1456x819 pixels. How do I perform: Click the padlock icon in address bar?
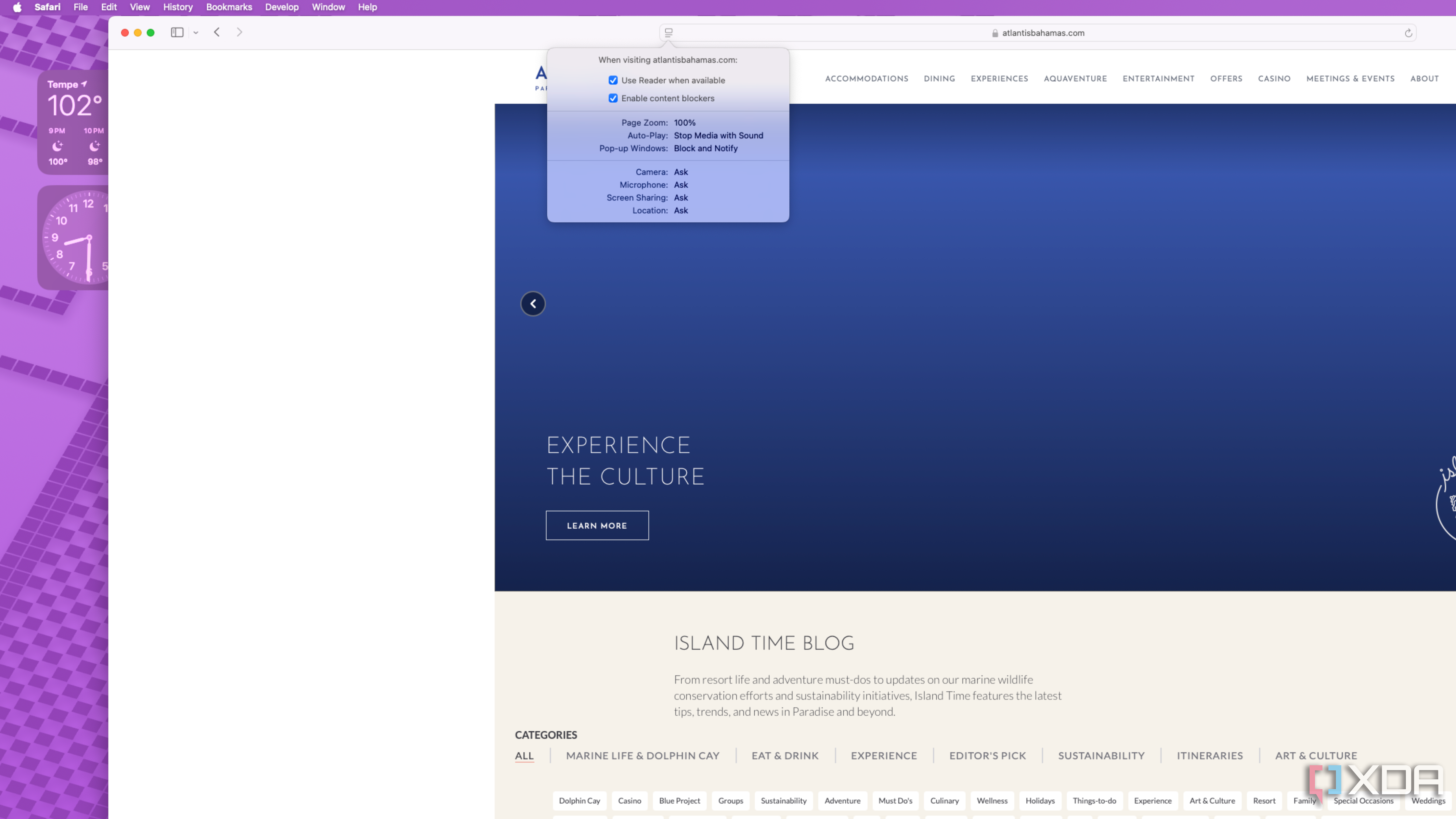(x=995, y=33)
